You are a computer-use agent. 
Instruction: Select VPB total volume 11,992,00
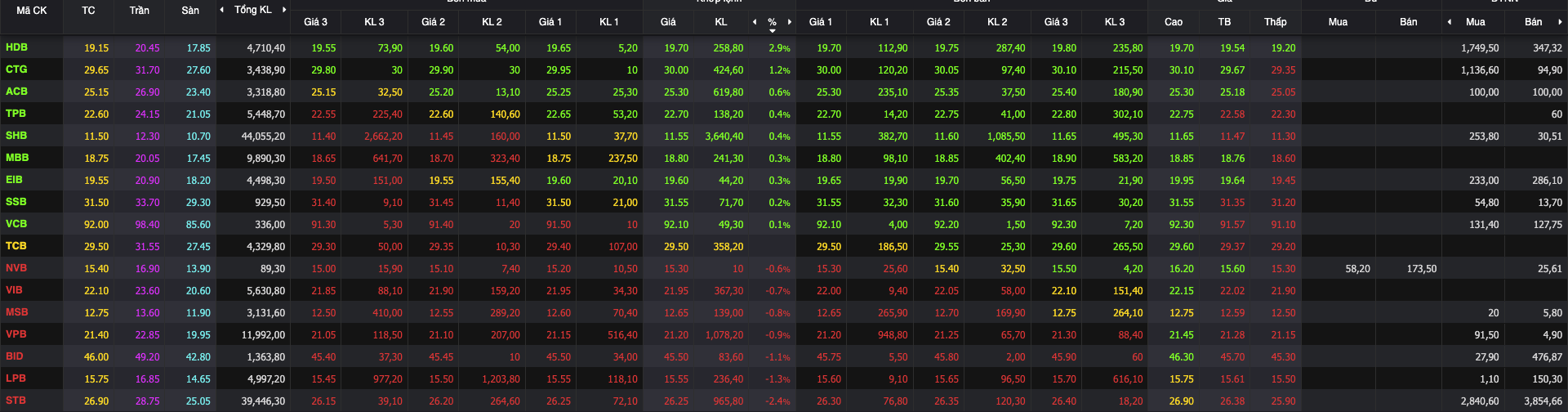click(263, 335)
